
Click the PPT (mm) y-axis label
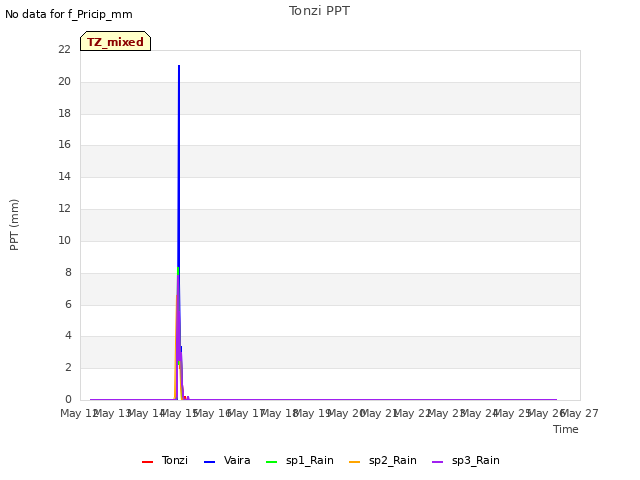pos(14,225)
